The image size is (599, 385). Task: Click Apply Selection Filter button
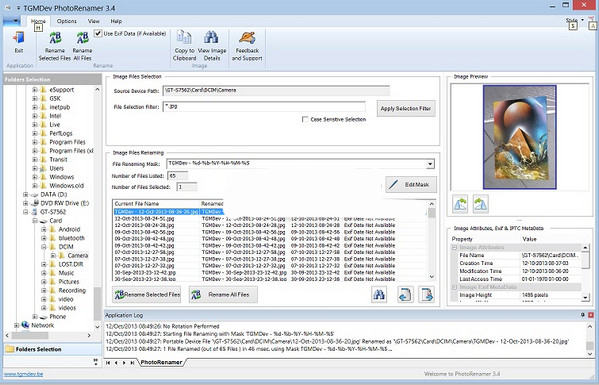[x=406, y=108]
